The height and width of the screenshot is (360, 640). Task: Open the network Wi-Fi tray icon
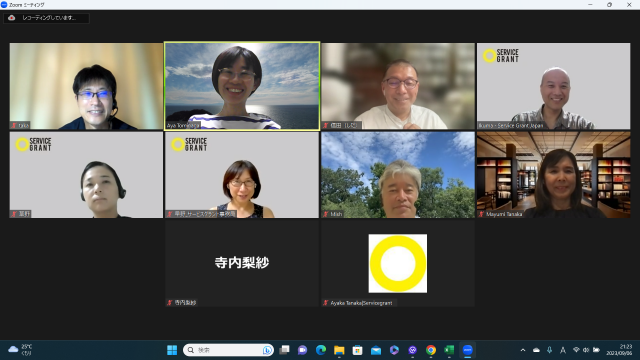click(x=576, y=350)
